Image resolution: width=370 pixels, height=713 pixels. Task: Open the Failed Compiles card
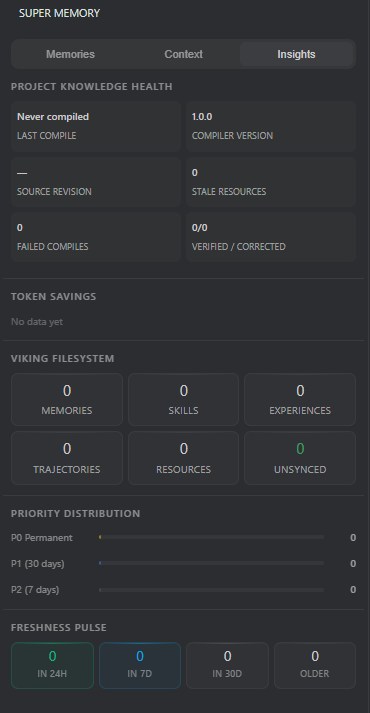[96, 237]
